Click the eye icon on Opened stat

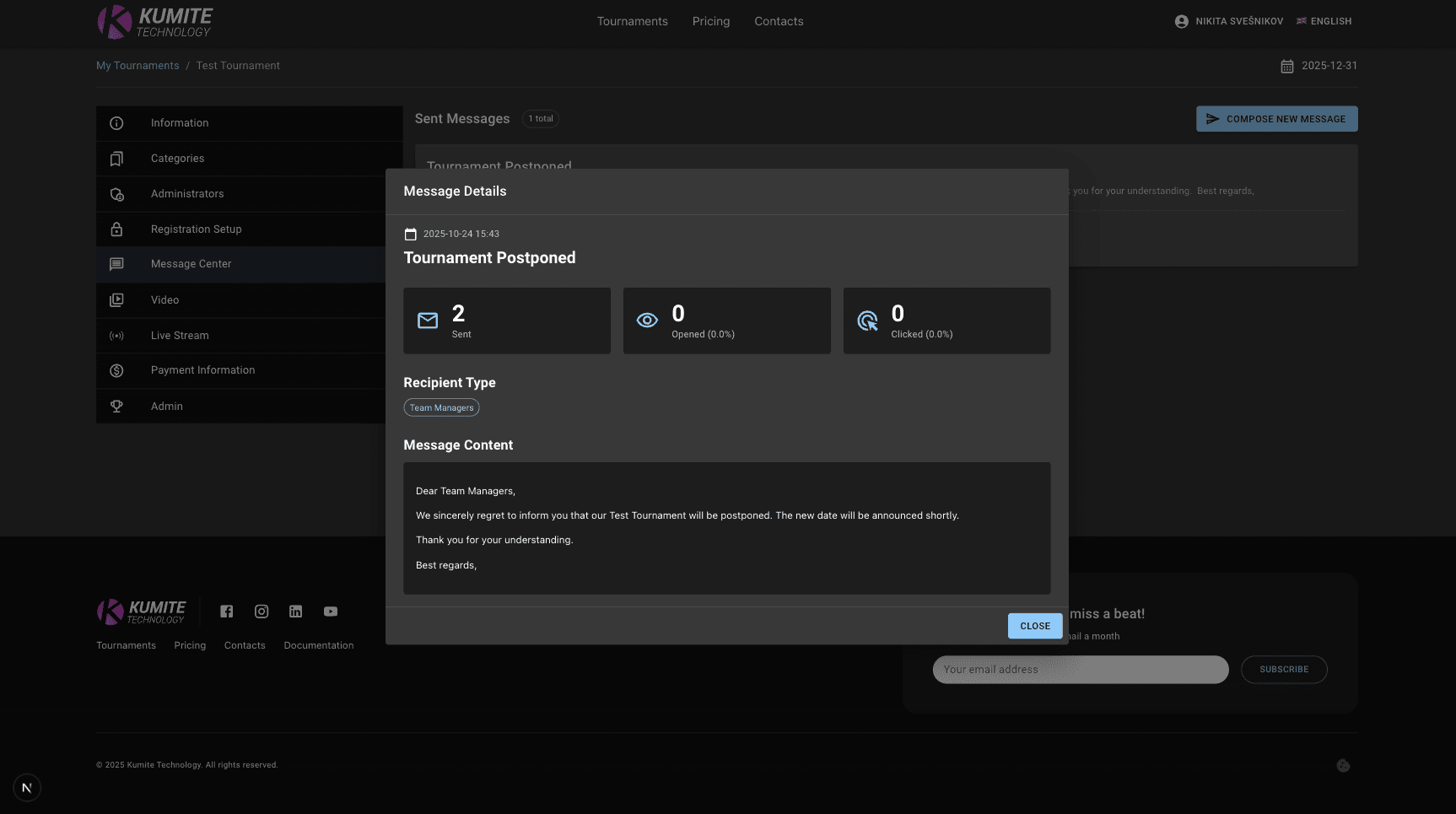pyautogui.click(x=647, y=321)
